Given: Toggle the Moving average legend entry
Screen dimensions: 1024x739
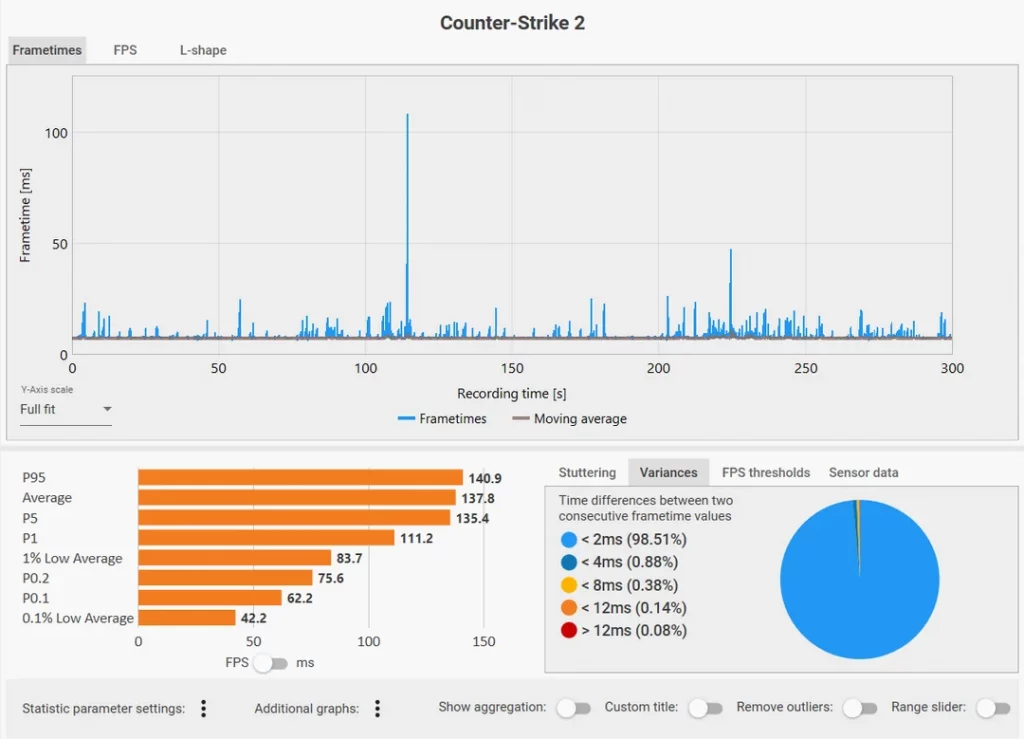Looking at the screenshot, I should 569,418.
